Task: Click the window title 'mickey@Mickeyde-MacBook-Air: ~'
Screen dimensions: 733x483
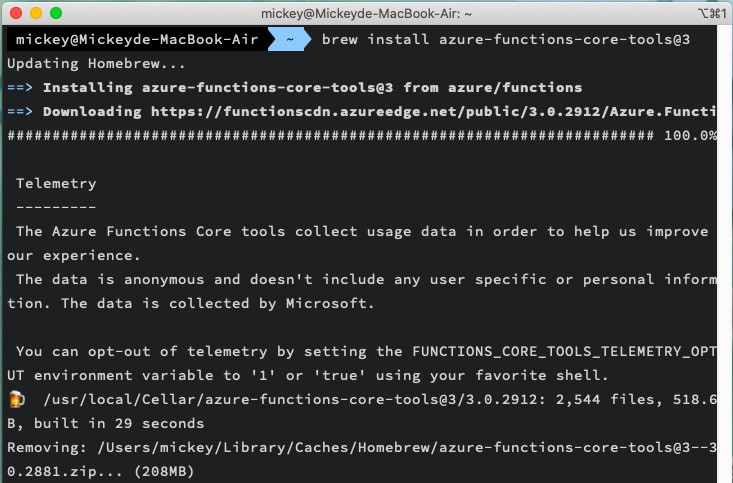Action: pos(366,14)
